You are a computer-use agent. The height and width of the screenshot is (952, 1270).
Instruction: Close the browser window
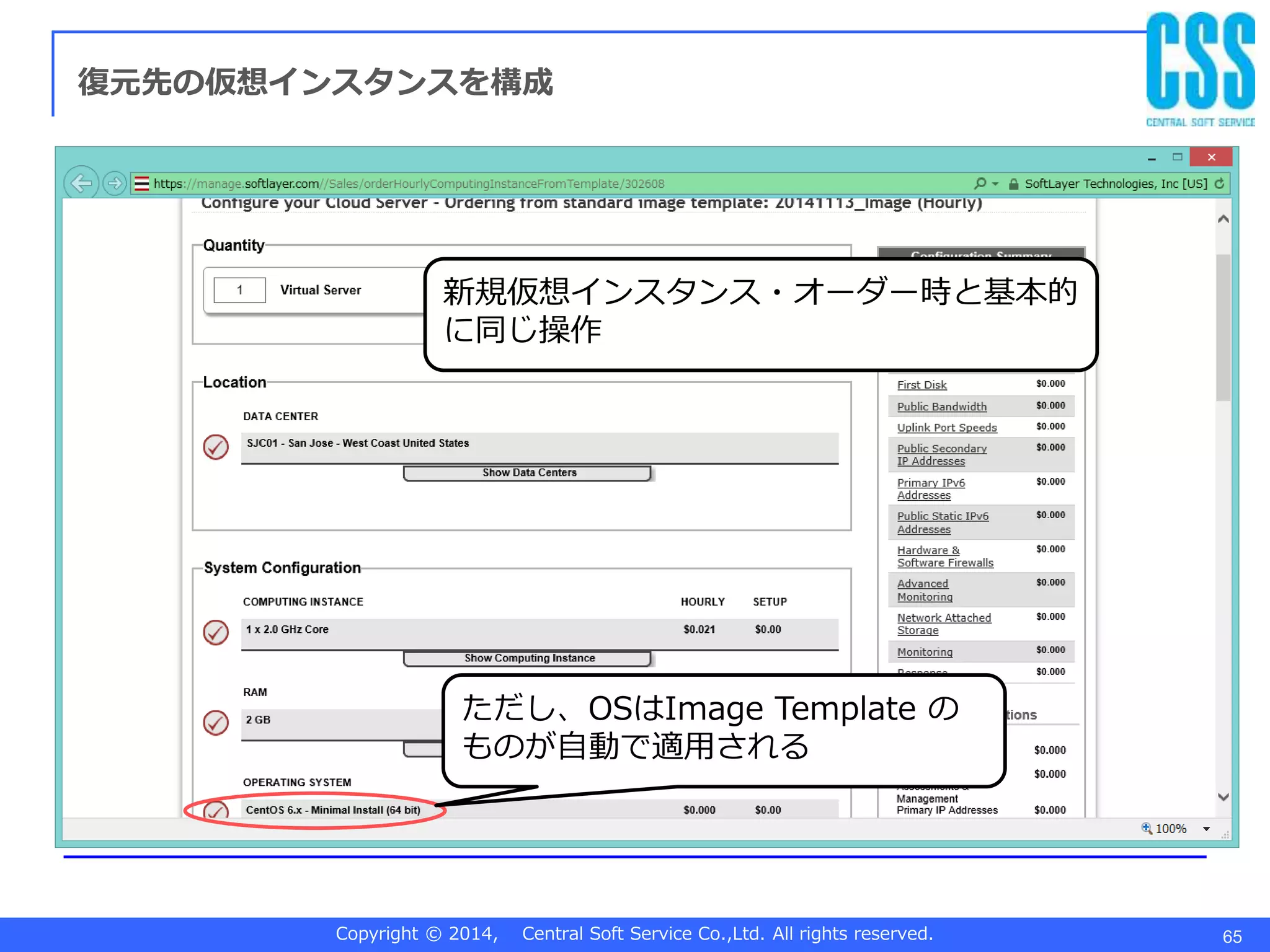[x=1211, y=157]
